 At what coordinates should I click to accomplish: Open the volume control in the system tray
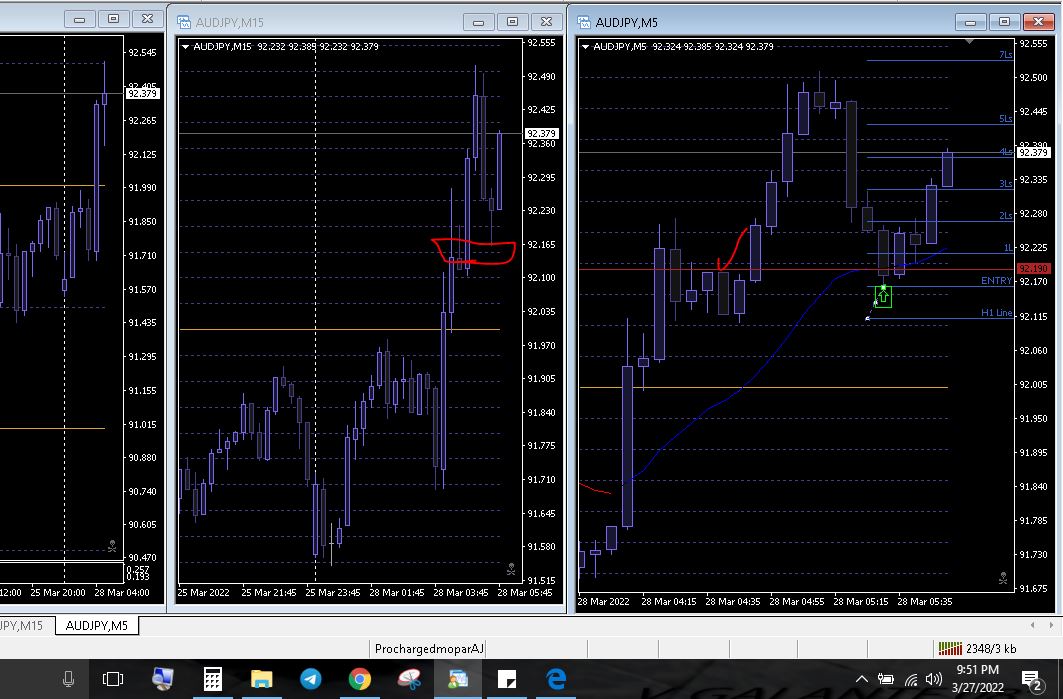pyautogui.click(x=934, y=679)
